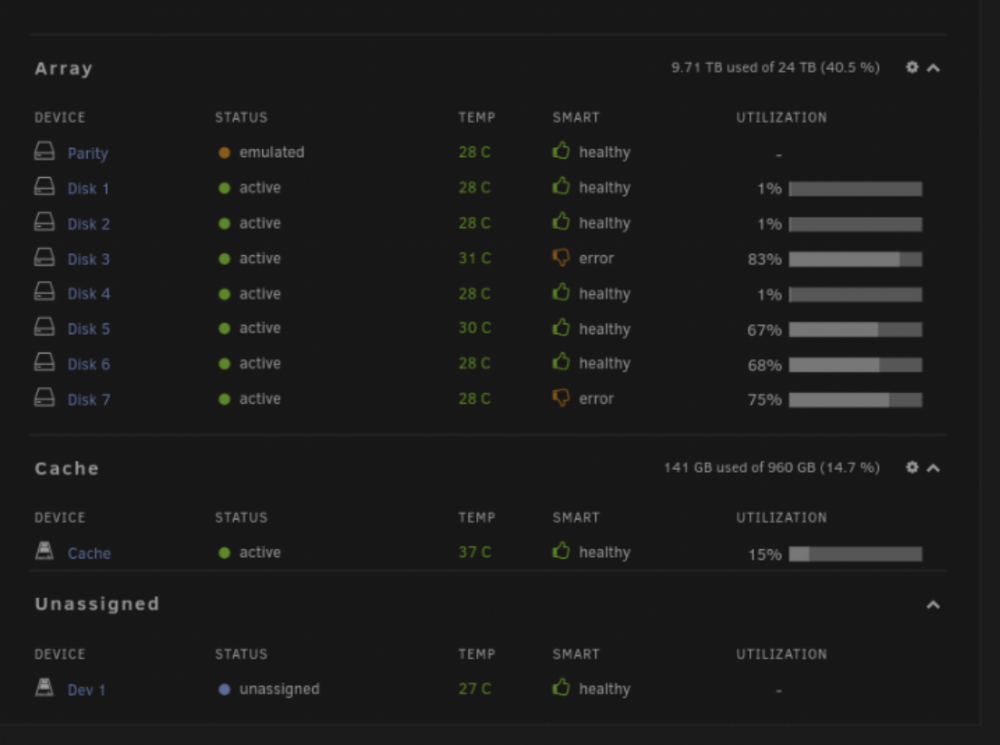The width and height of the screenshot is (1000, 745).
Task: Open the Cache device link
Action: (89, 553)
